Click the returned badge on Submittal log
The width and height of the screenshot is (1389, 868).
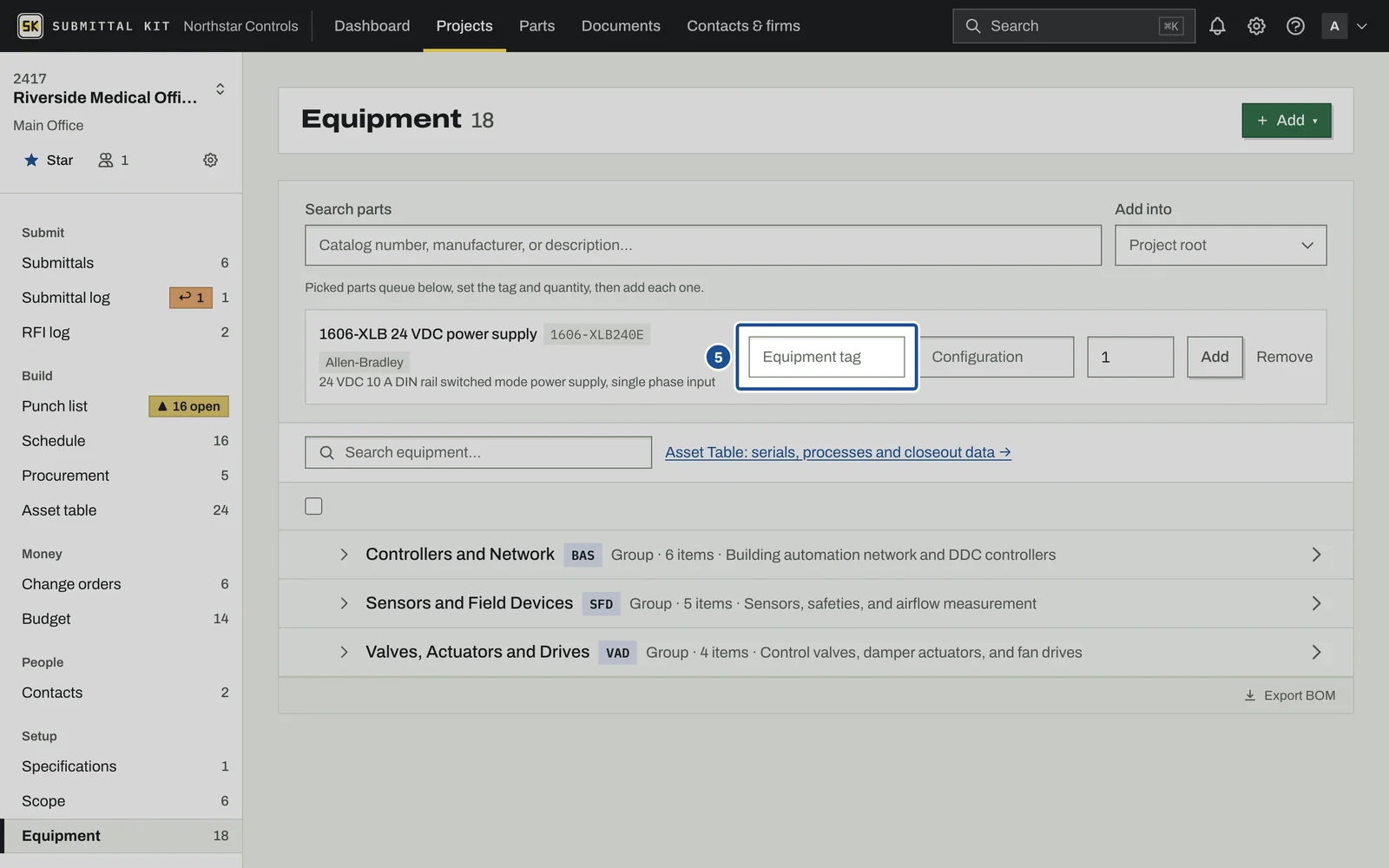191,298
